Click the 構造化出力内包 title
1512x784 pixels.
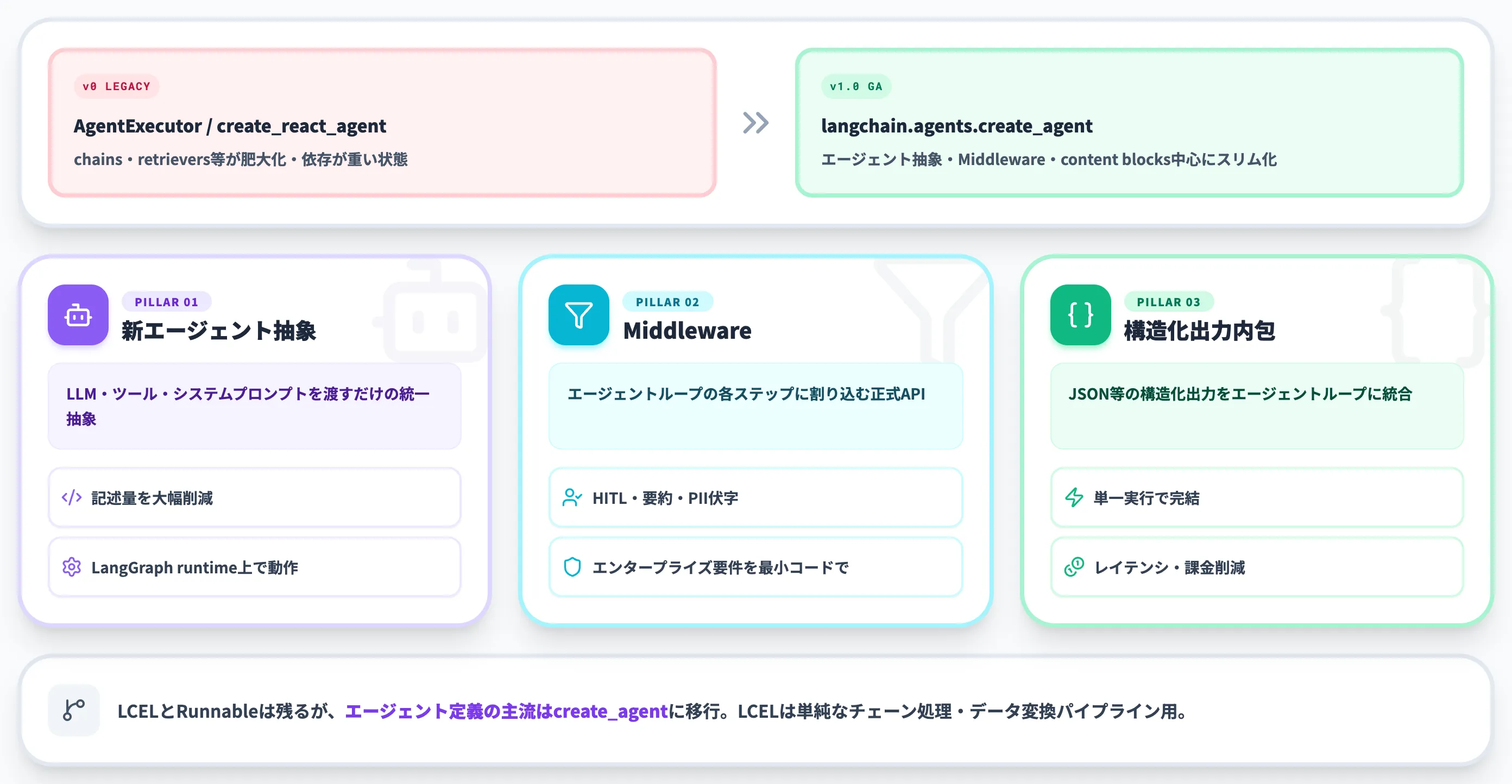(1200, 331)
